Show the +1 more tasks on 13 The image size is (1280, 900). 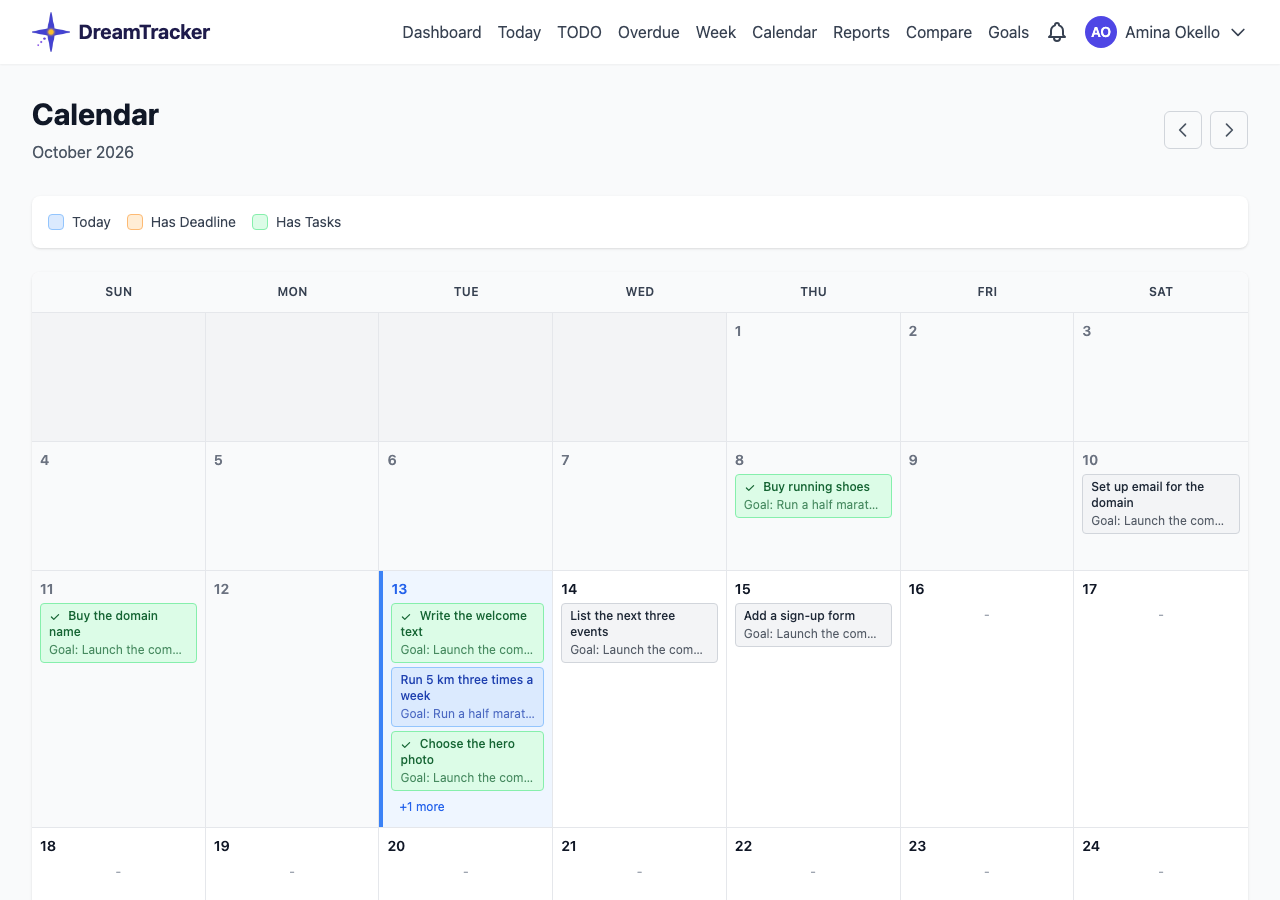pyautogui.click(x=422, y=807)
